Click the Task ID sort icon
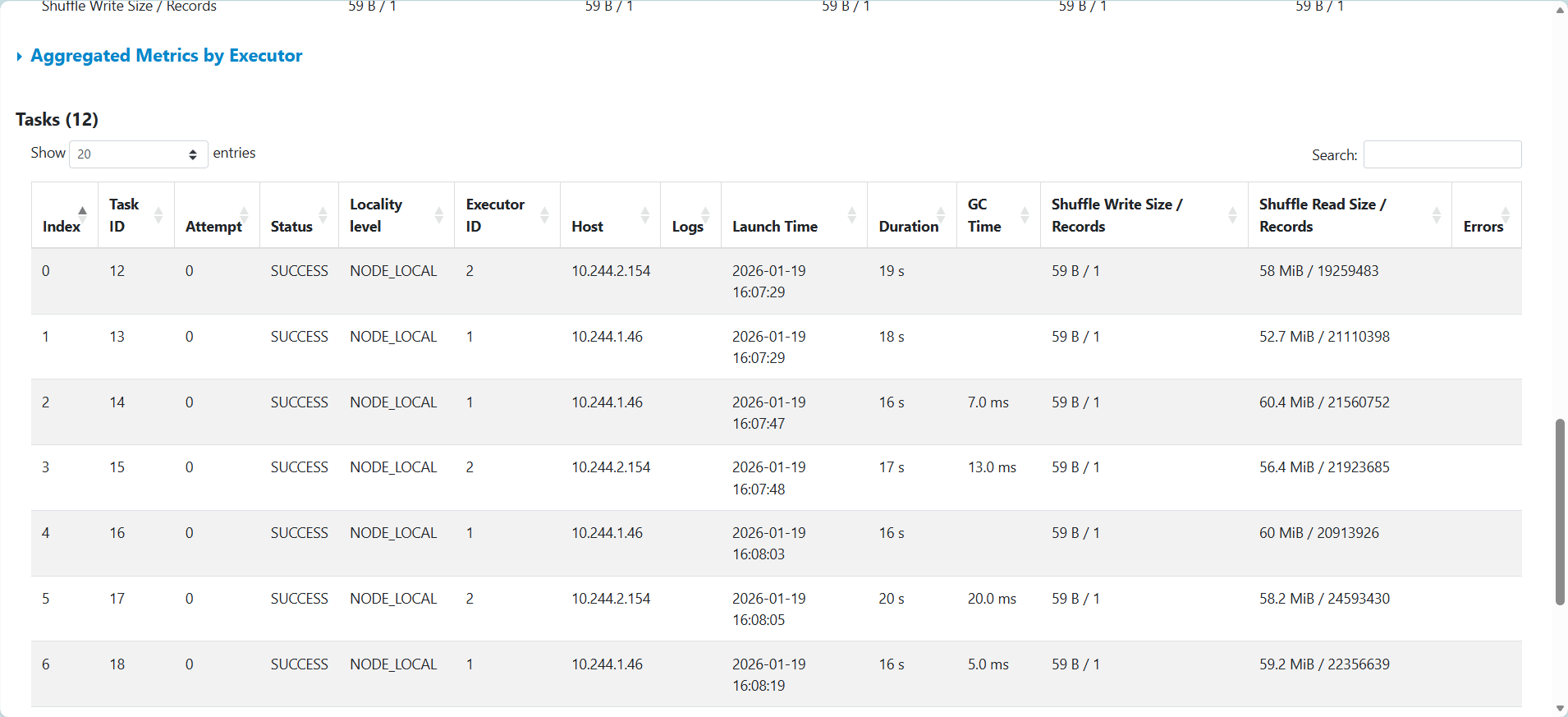This screenshot has width=1568, height=717. (x=158, y=215)
